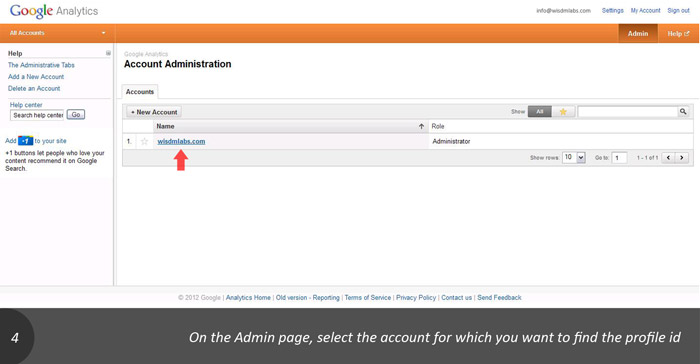Click the Account Administration heading
The width and height of the screenshot is (700, 364).
point(178,64)
